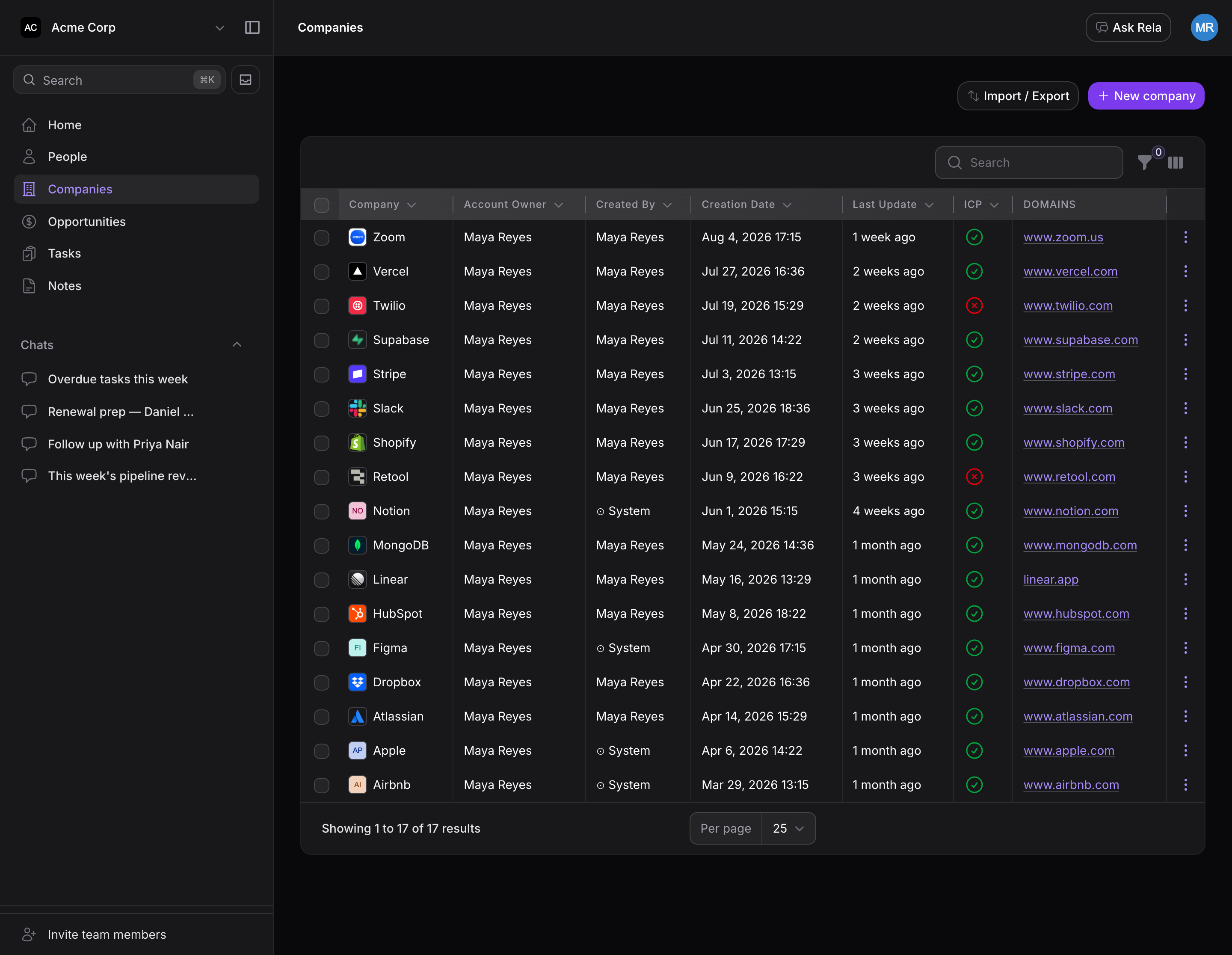Screen dimensions: 1232x955
Task: Click the AC workspace logo
Action: click(31, 28)
